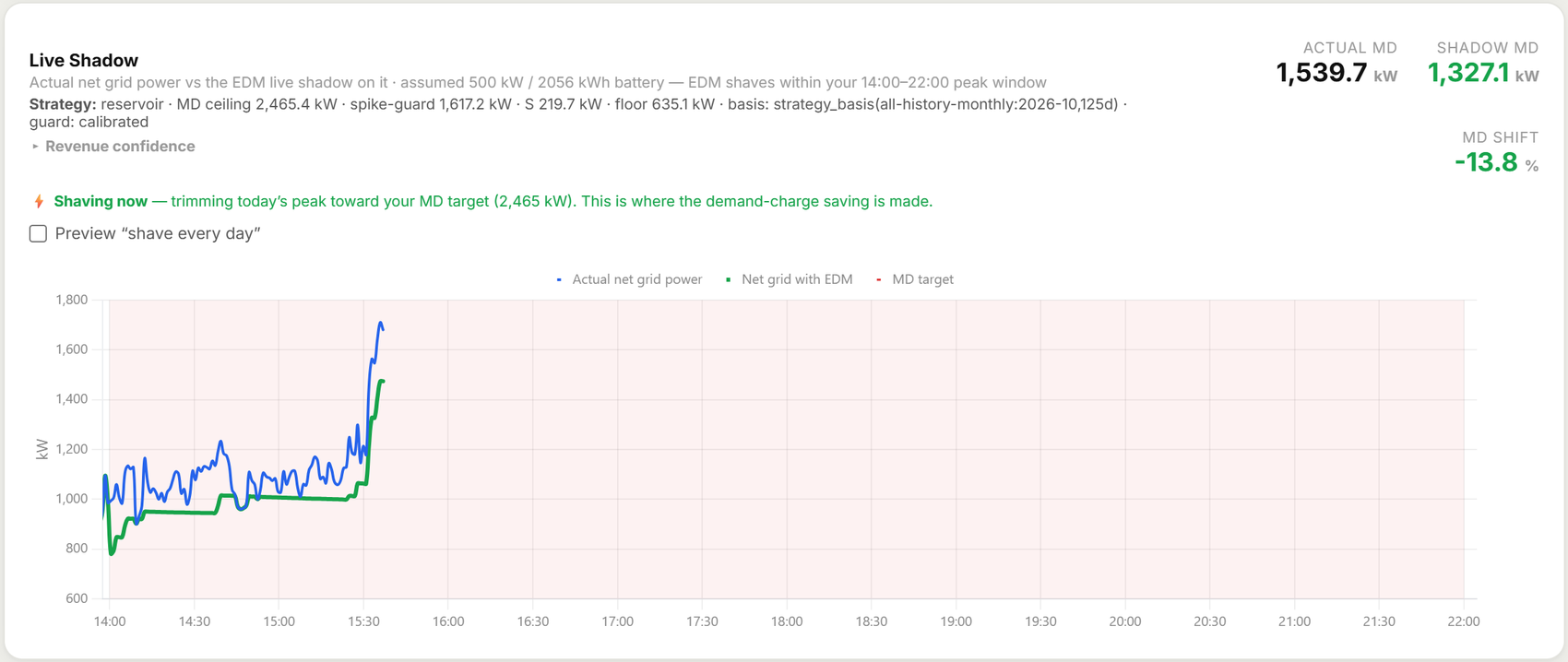This screenshot has height=662, width=1568.
Task: Click the Strategy label in description
Action: [x=63, y=104]
